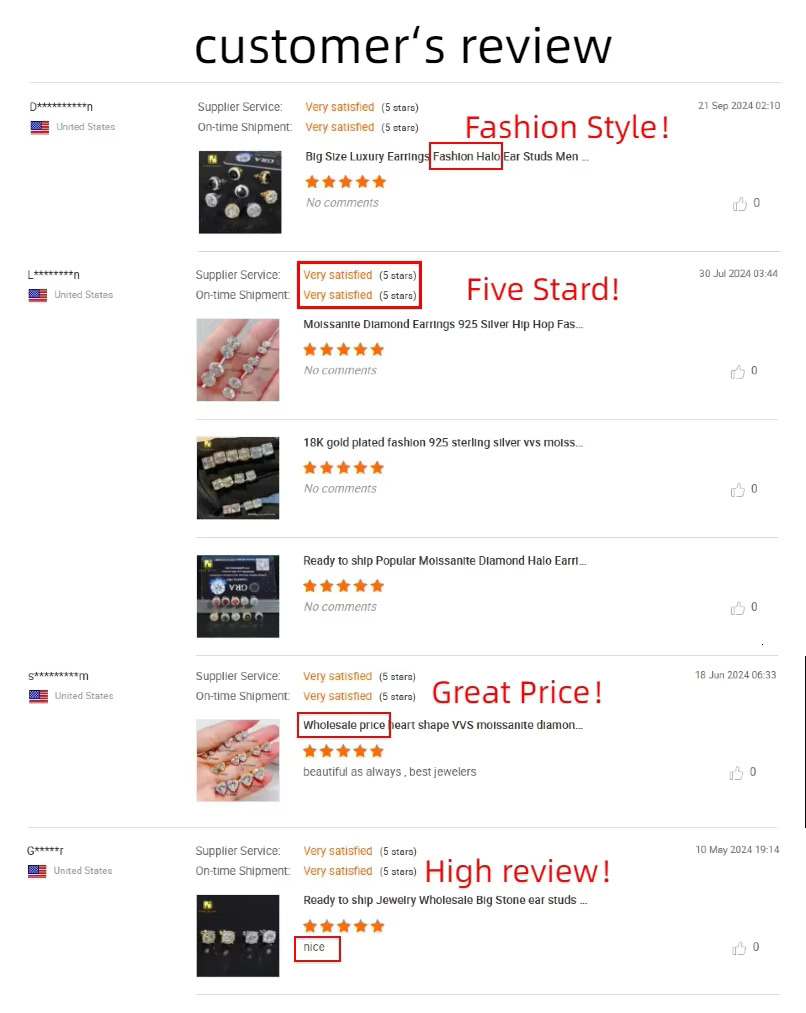Open Big Size Luxury Earrings product title link
This screenshot has height=1013, width=806.
pyautogui.click(x=447, y=156)
